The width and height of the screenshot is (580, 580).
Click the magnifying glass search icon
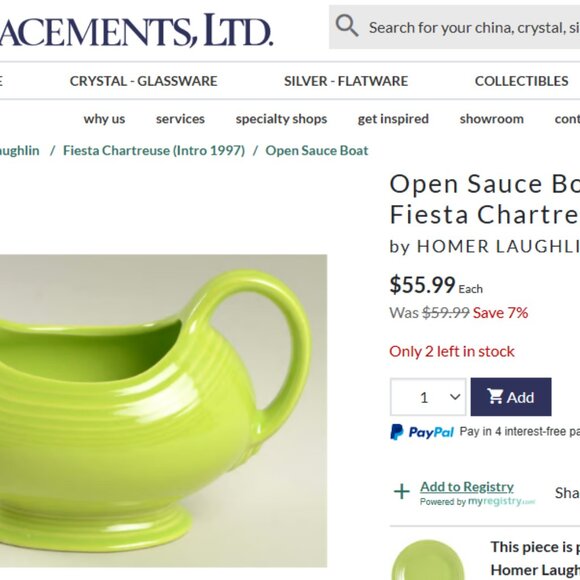(x=347, y=26)
